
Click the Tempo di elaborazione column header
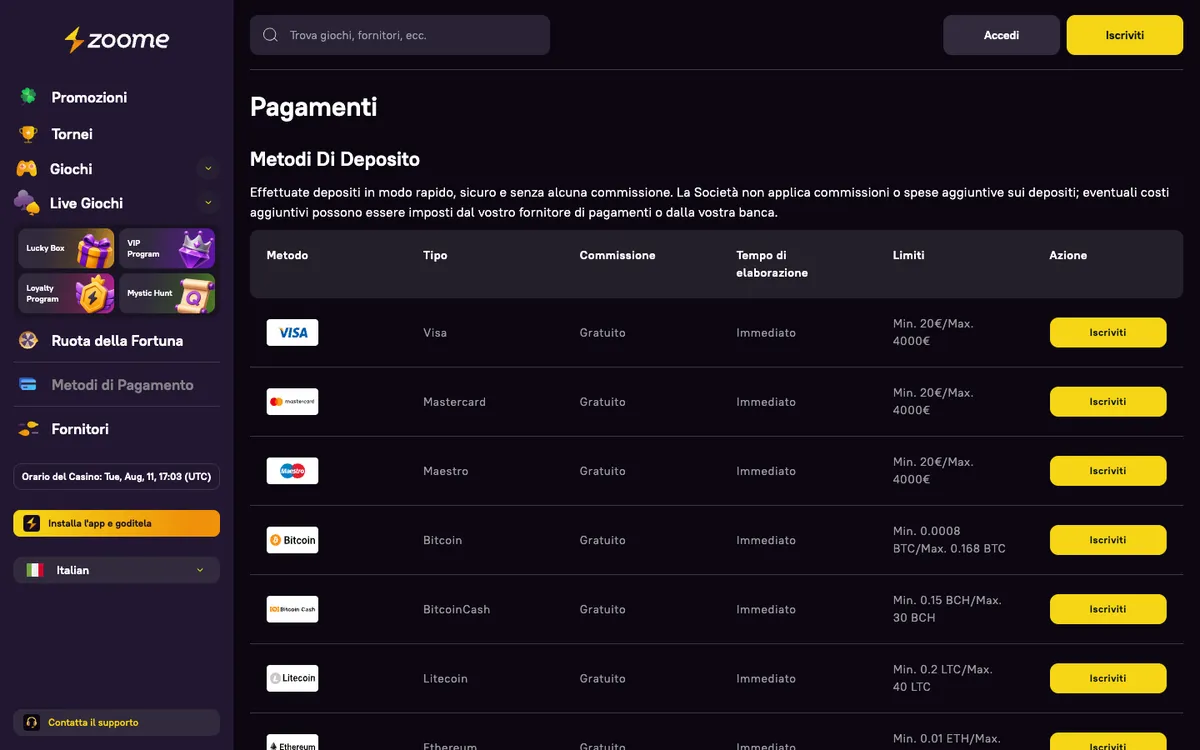[x=772, y=264]
